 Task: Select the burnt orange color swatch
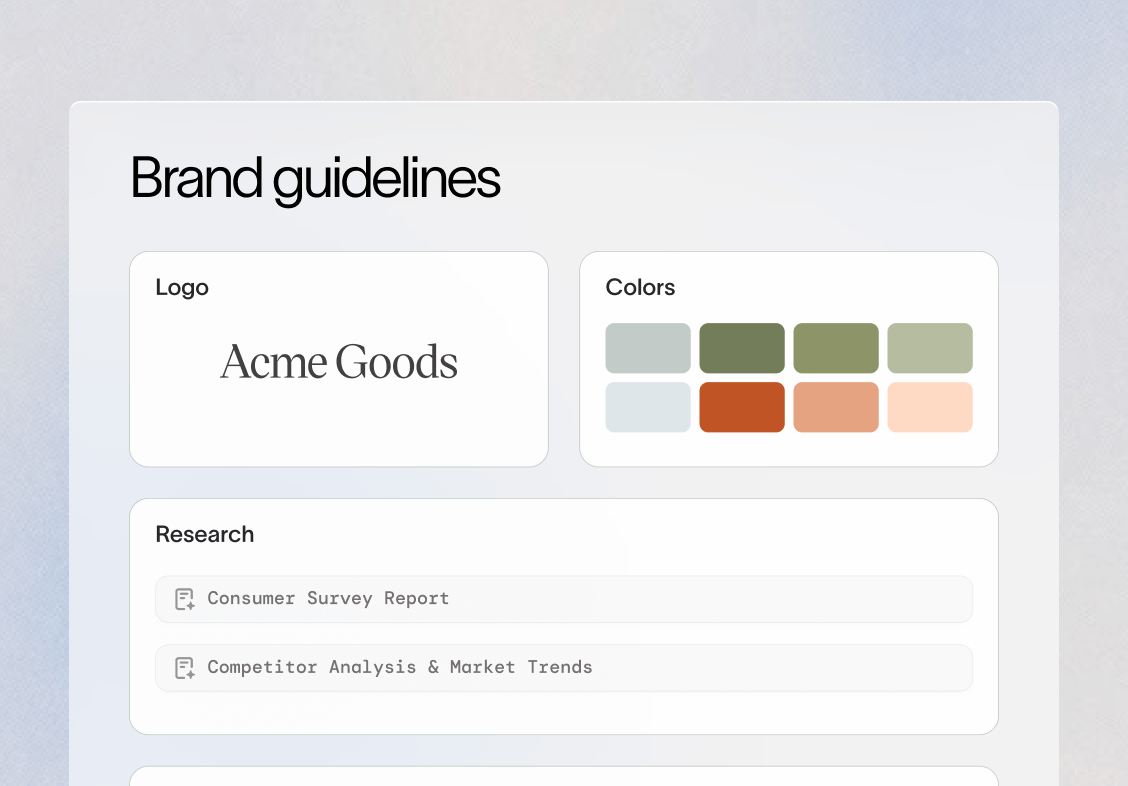tap(742, 407)
